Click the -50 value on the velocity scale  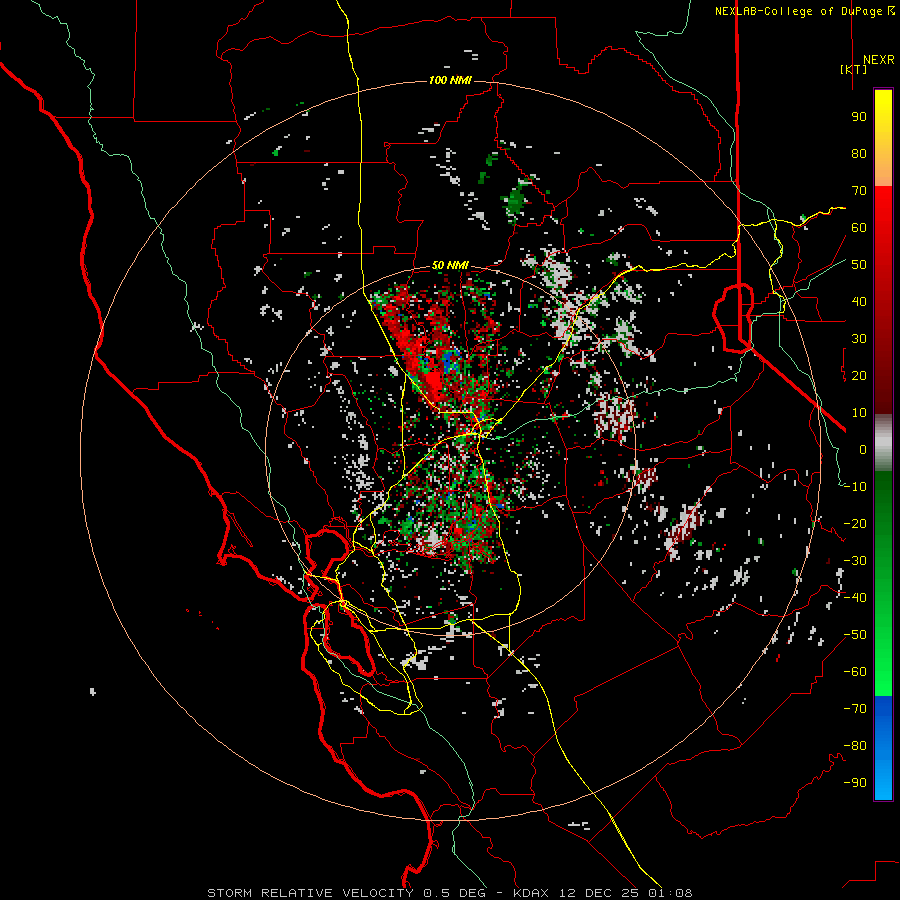855,635
